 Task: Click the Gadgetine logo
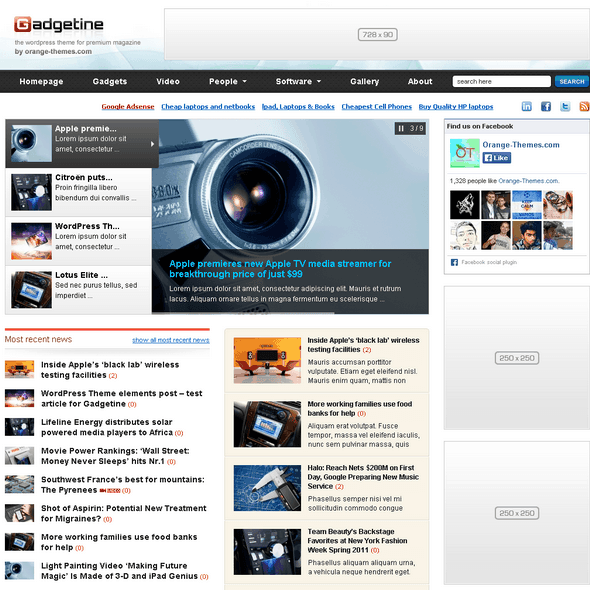tap(59, 24)
